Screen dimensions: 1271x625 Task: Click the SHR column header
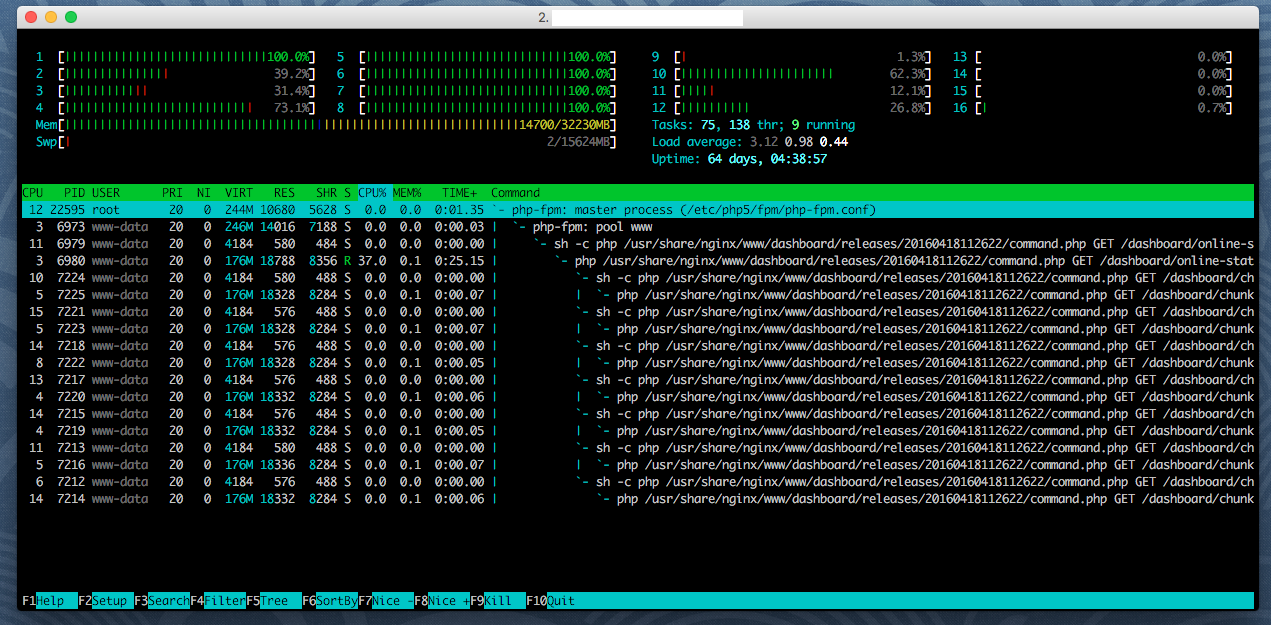coord(327,193)
